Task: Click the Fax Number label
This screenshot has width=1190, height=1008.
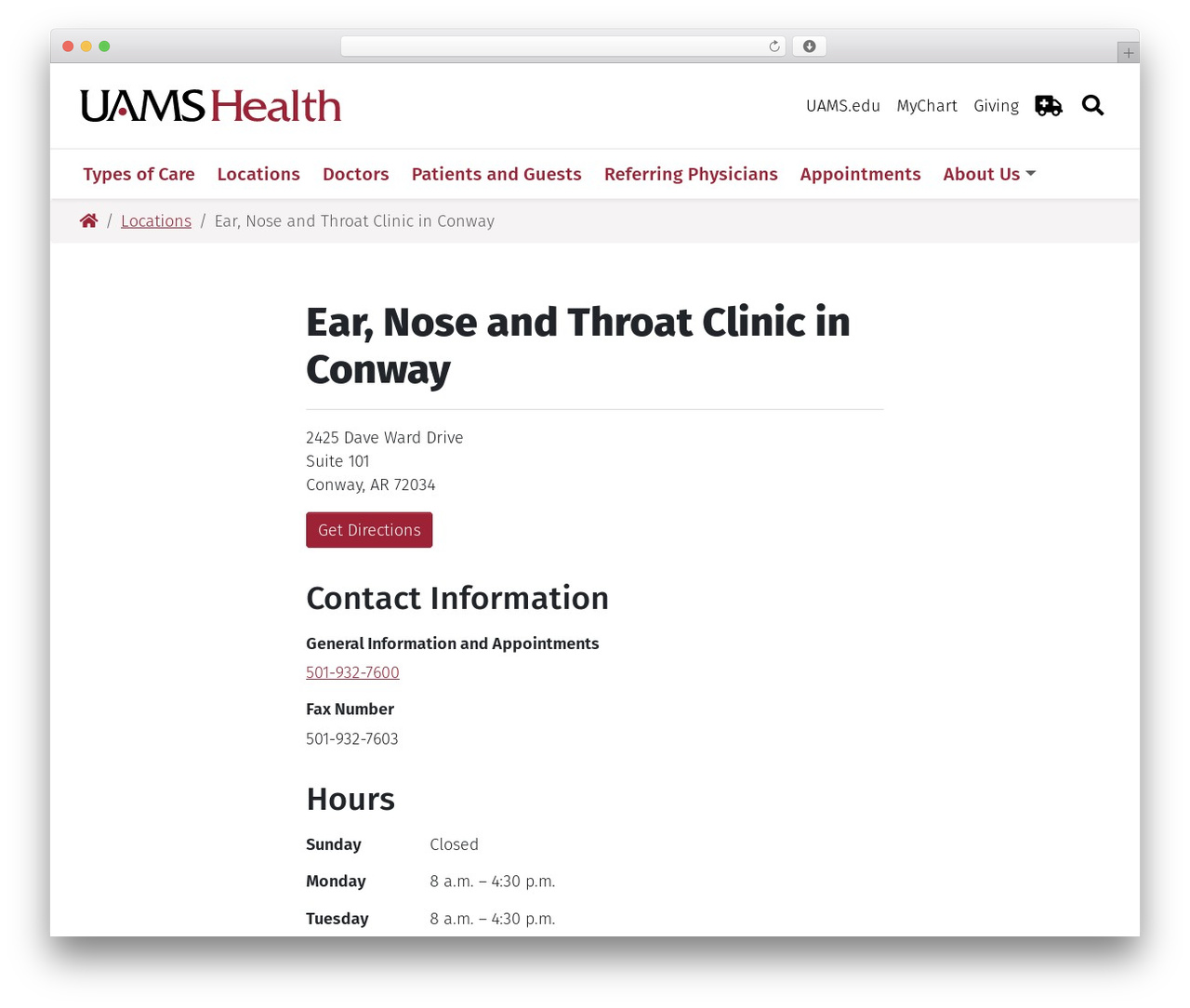Action: (350, 710)
